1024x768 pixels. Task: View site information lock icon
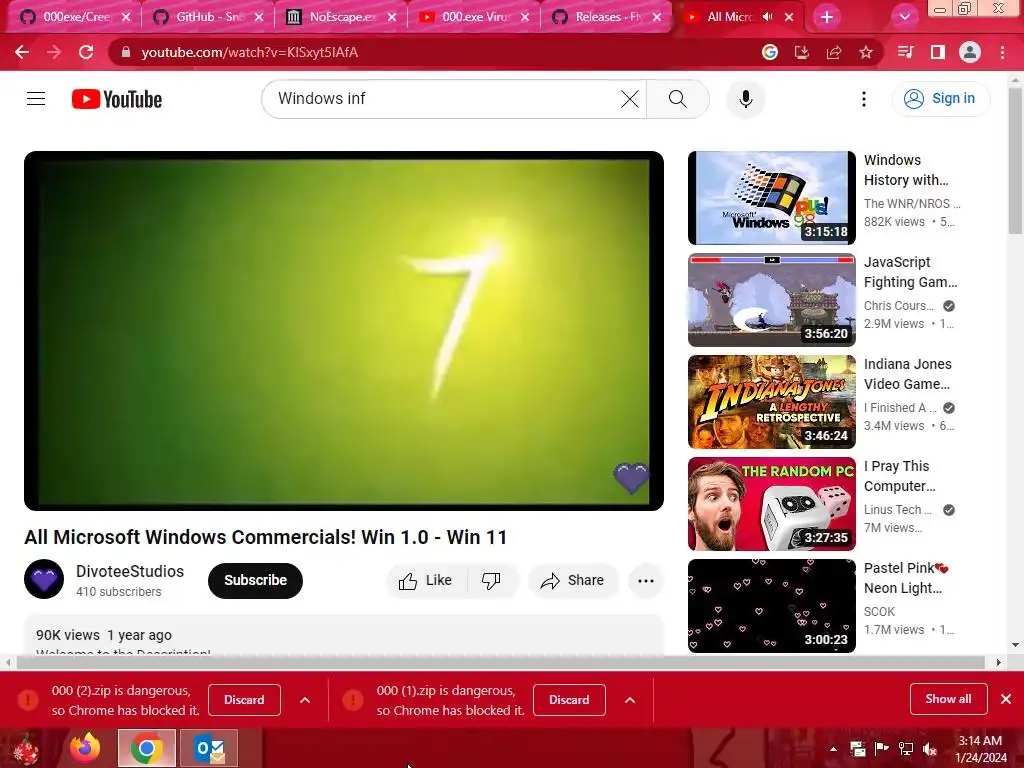126,52
